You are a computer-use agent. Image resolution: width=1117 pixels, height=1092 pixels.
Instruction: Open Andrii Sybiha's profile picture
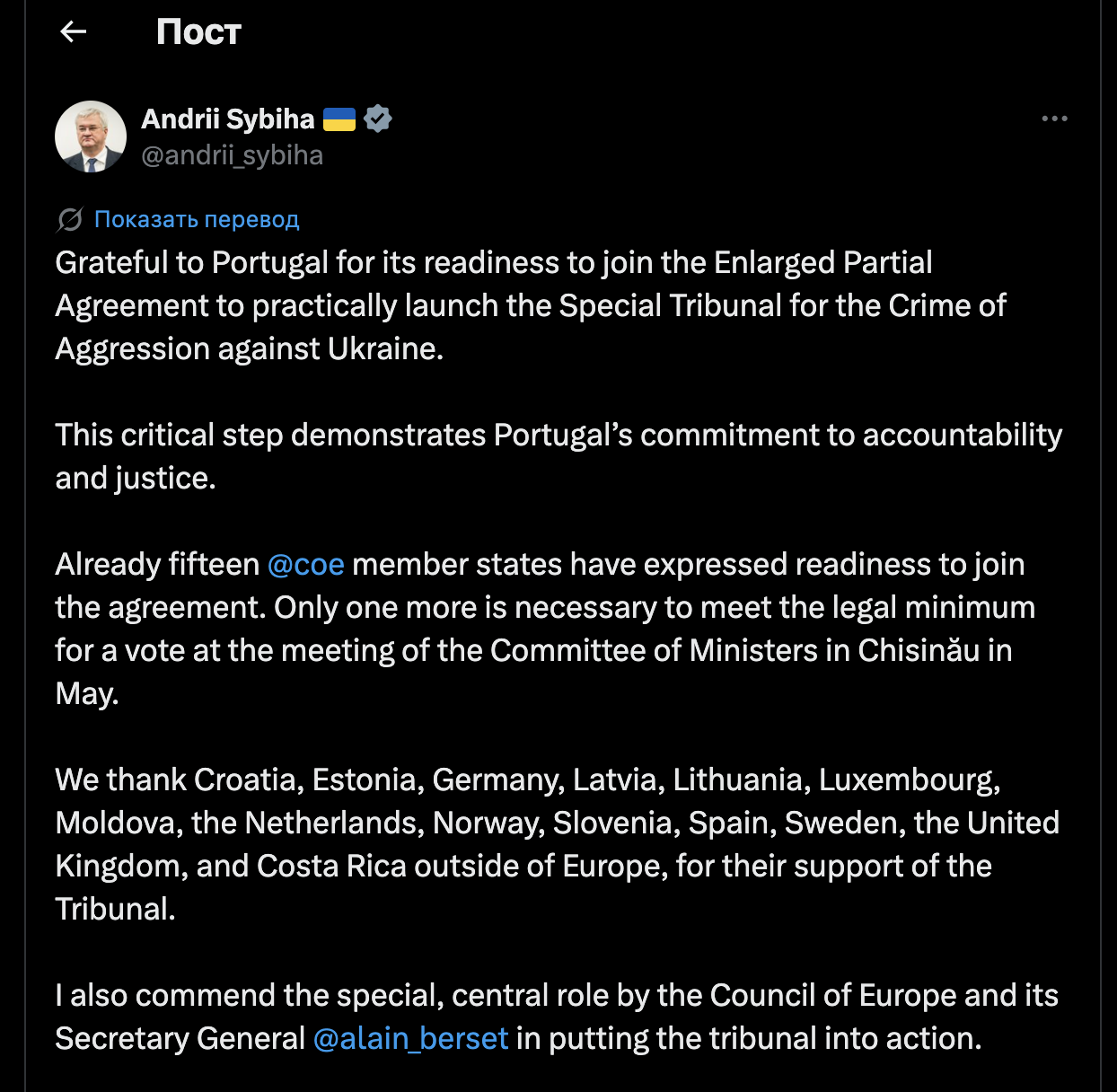click(91, 136)
